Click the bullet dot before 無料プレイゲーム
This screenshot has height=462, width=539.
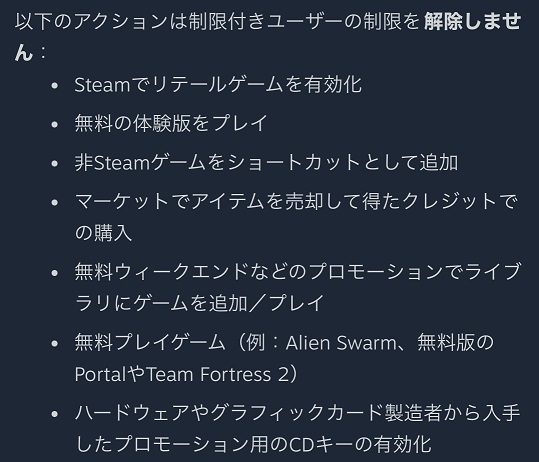(x=54, y=343)
